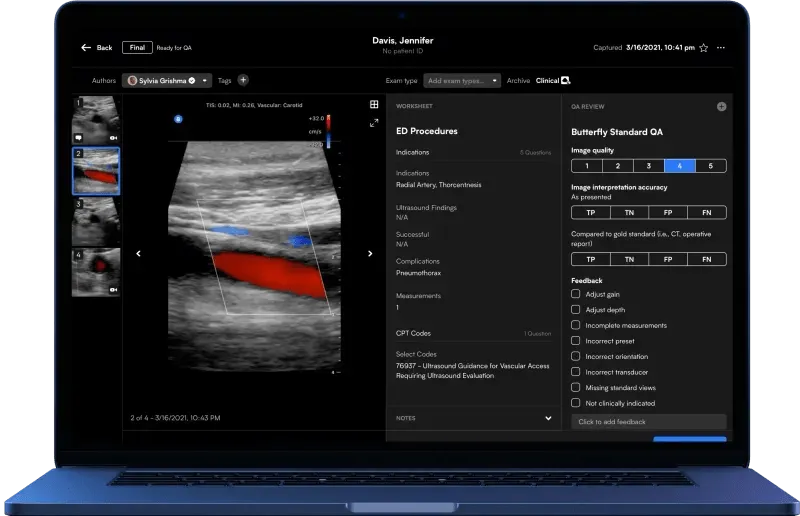The image size is (800, 516).
Task: Open the Add exam types dropdown
Action: pyautogui.click(x=462, y=81)
